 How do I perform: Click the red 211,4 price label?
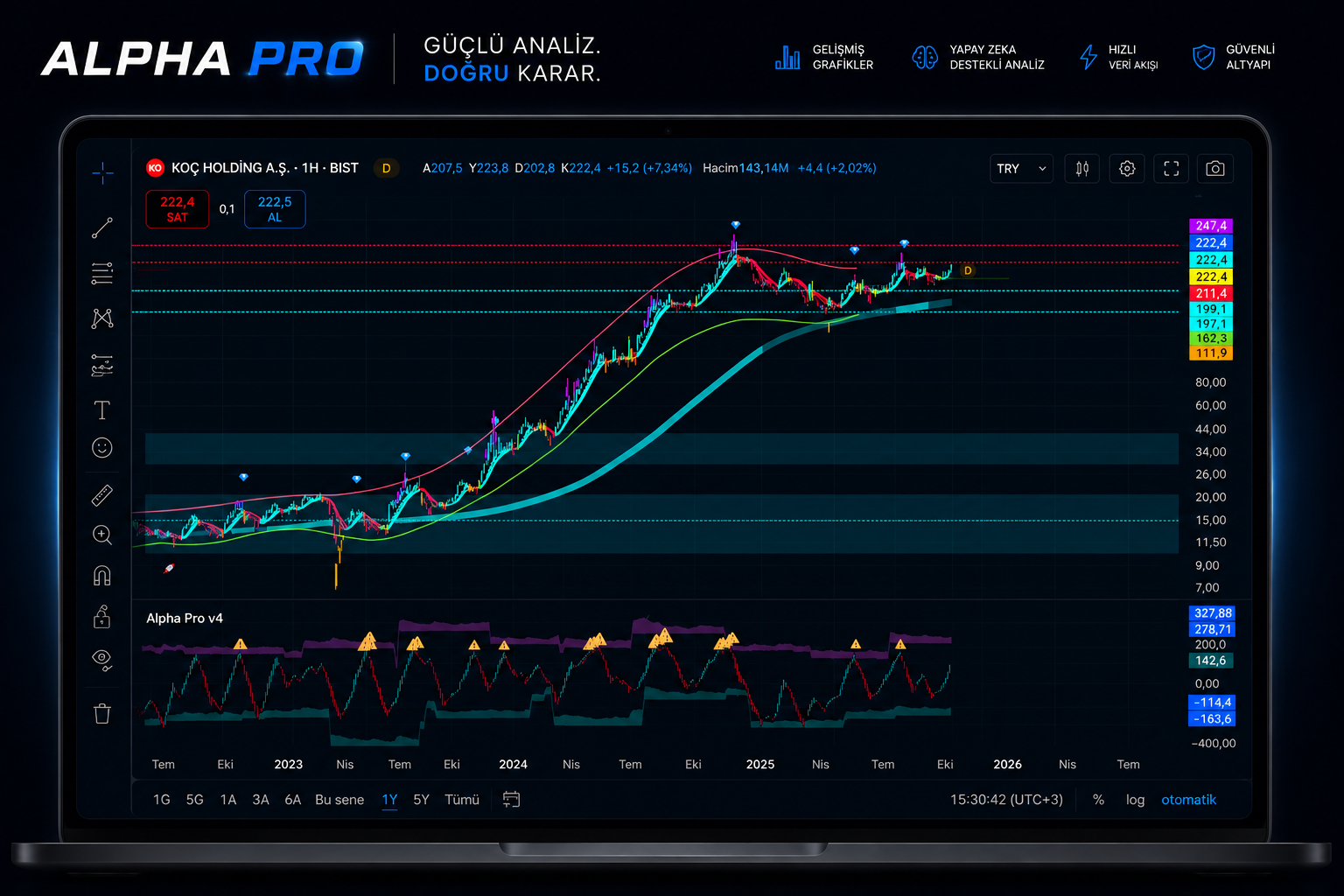(x=1212, y=293)
